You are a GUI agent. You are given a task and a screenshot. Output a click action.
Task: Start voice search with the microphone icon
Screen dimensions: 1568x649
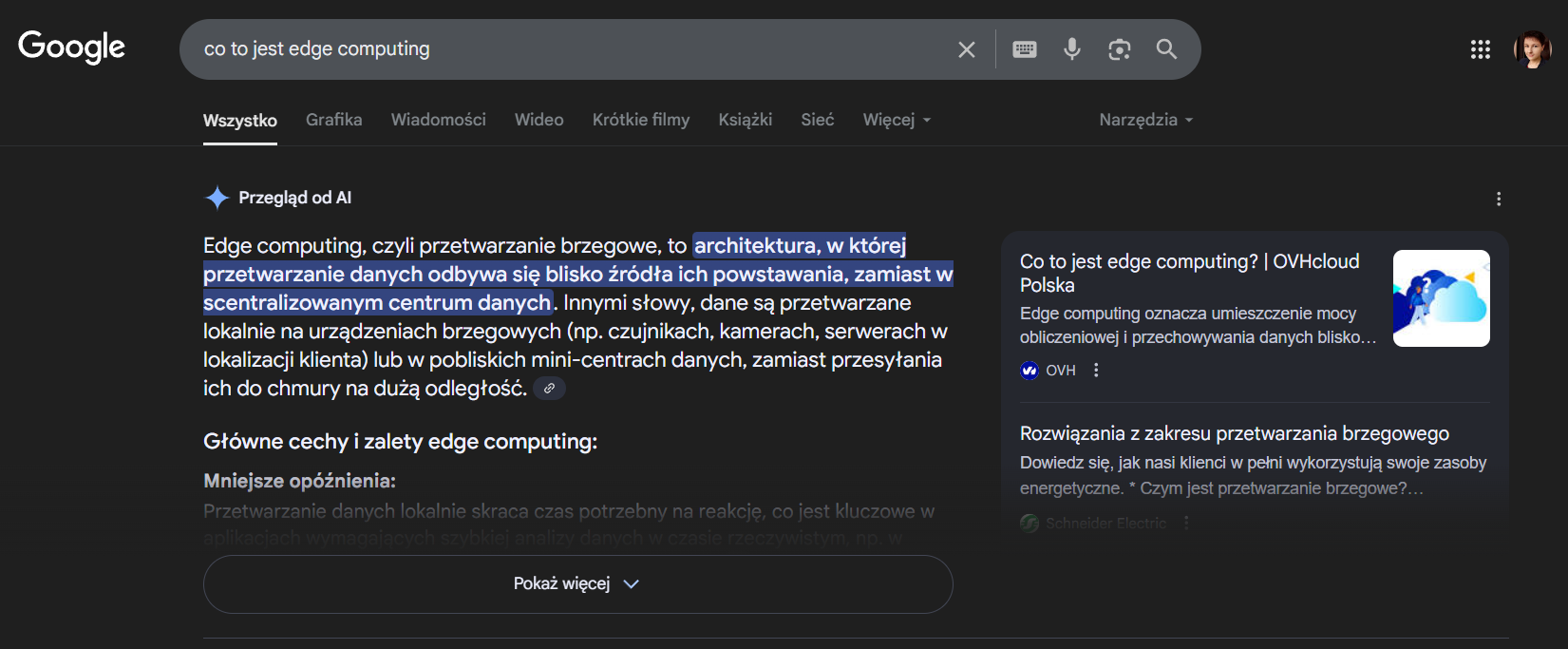point(1071,49)
